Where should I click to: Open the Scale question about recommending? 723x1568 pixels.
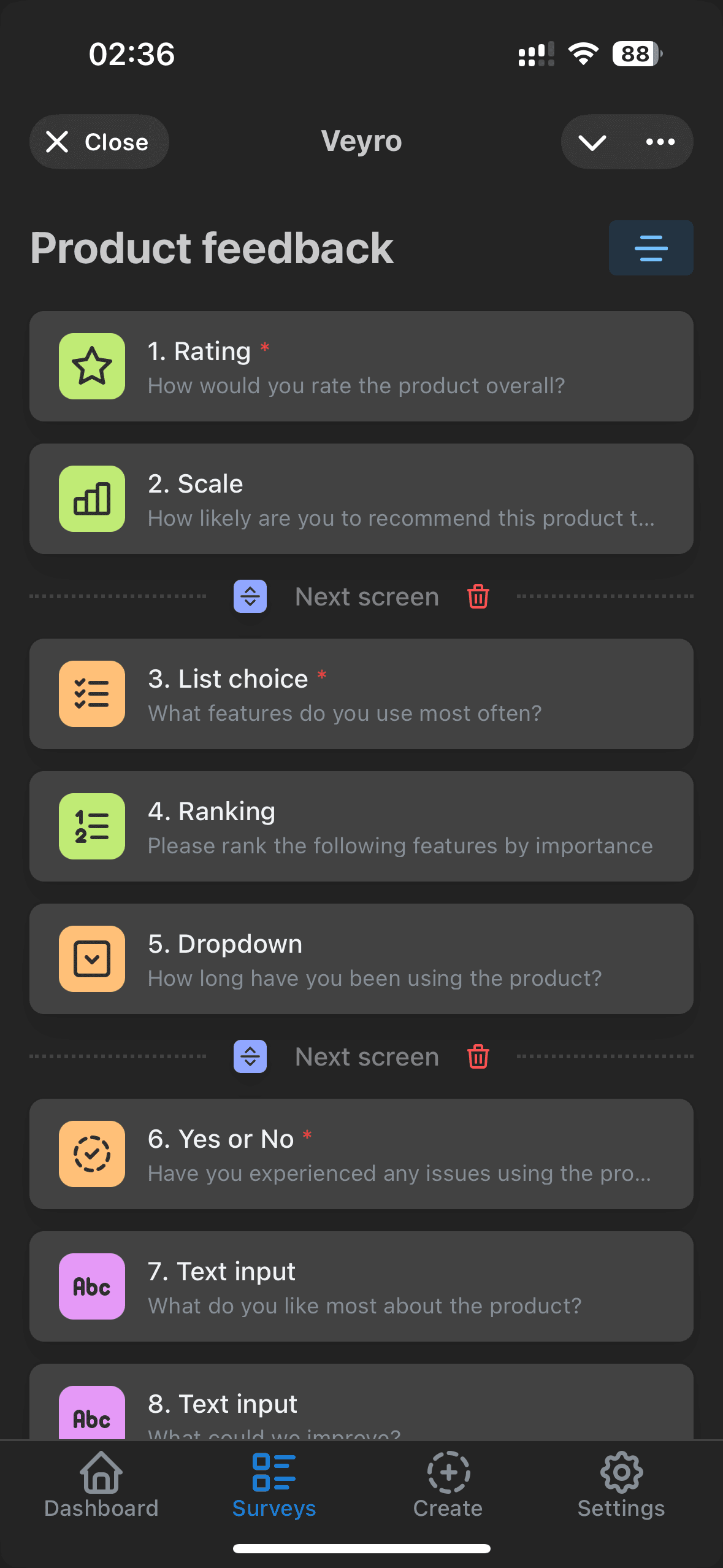(399, 499)
